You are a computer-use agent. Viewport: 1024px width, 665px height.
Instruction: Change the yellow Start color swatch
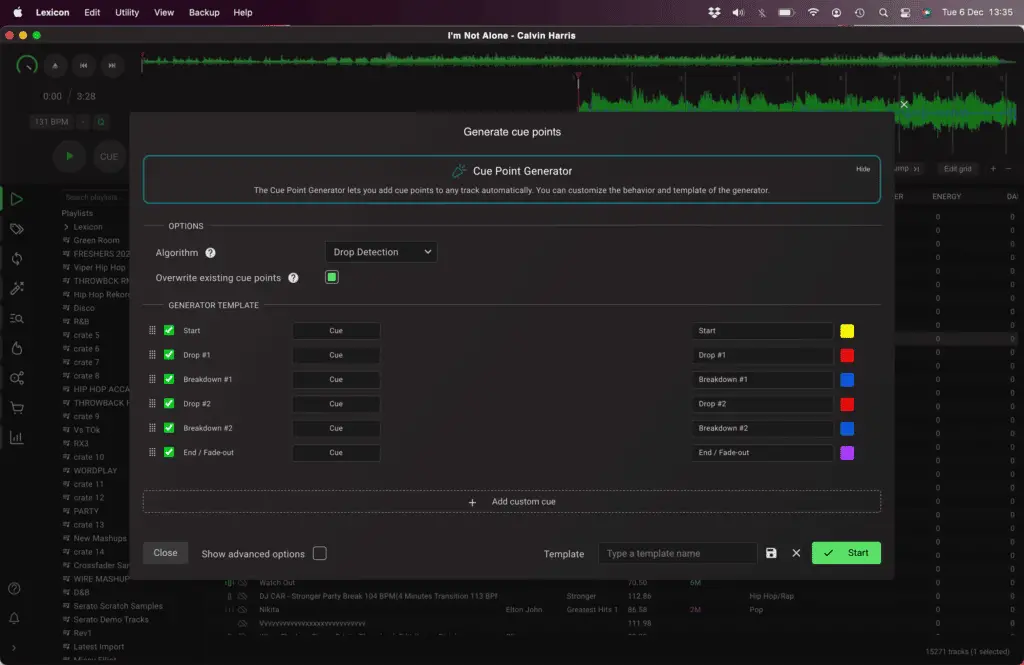[847, 331]
